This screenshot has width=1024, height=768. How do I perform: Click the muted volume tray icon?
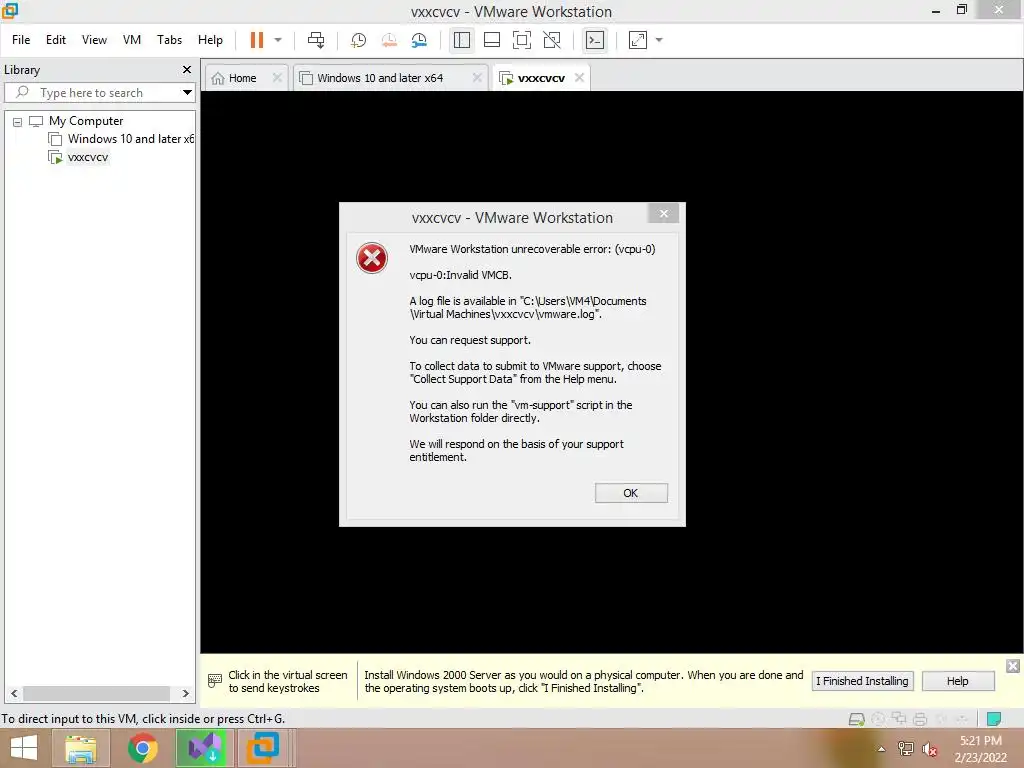[929, 749]
